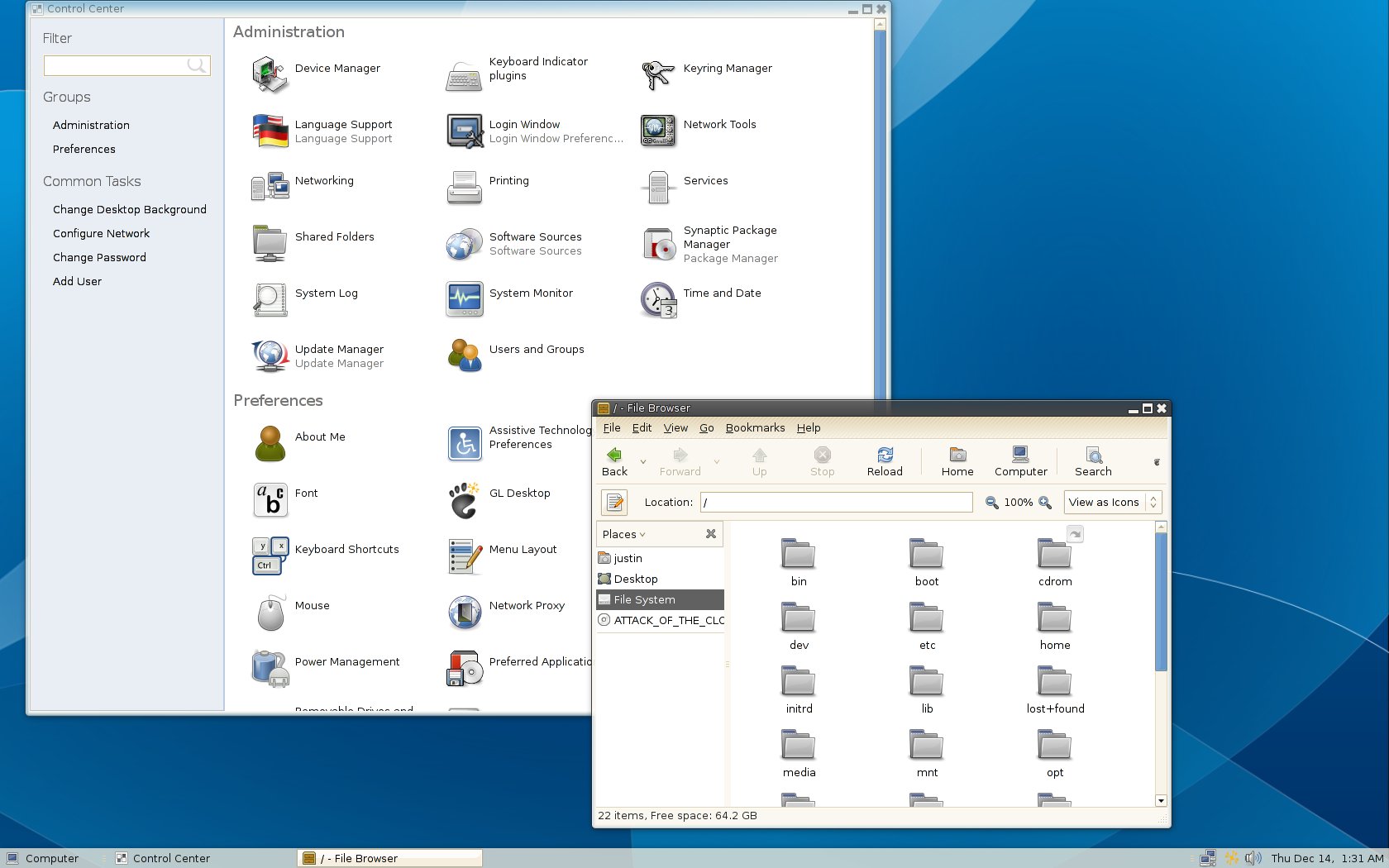1389x868 pixels.
Task: Zoom out using the magnifier minus icon
Action: click(992, 502)
